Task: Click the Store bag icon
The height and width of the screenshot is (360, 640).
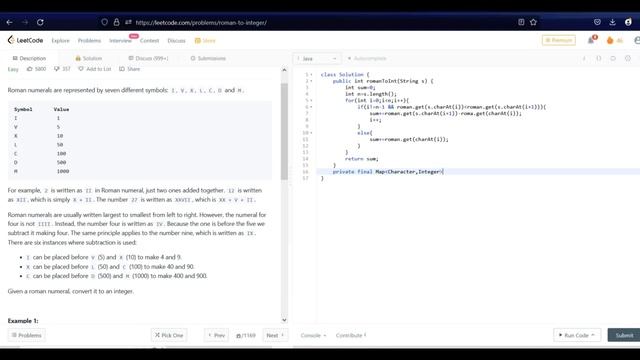Action: click(x=198, y=40)
